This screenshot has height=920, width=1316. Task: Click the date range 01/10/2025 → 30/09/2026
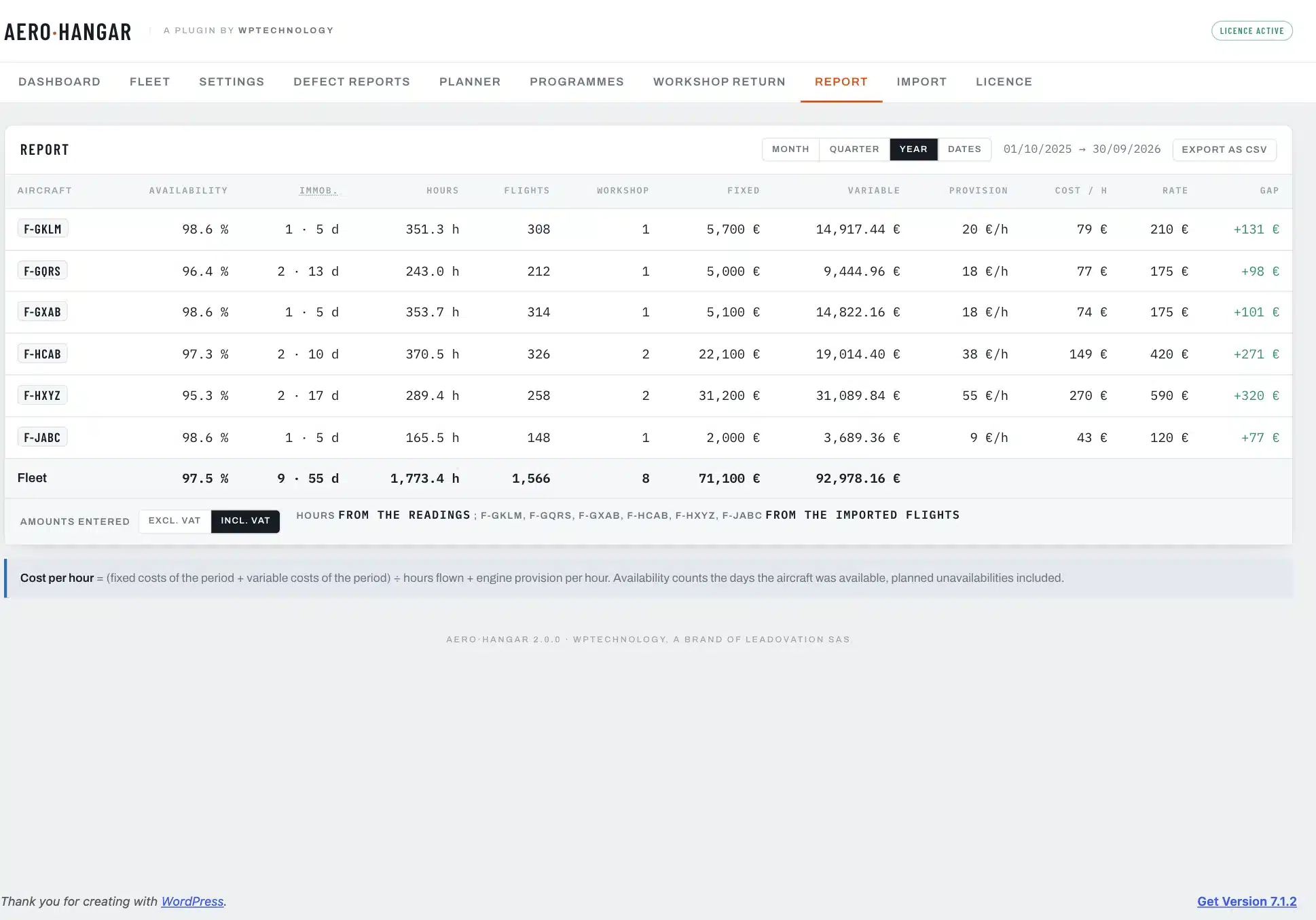(x=1082, y=149)
